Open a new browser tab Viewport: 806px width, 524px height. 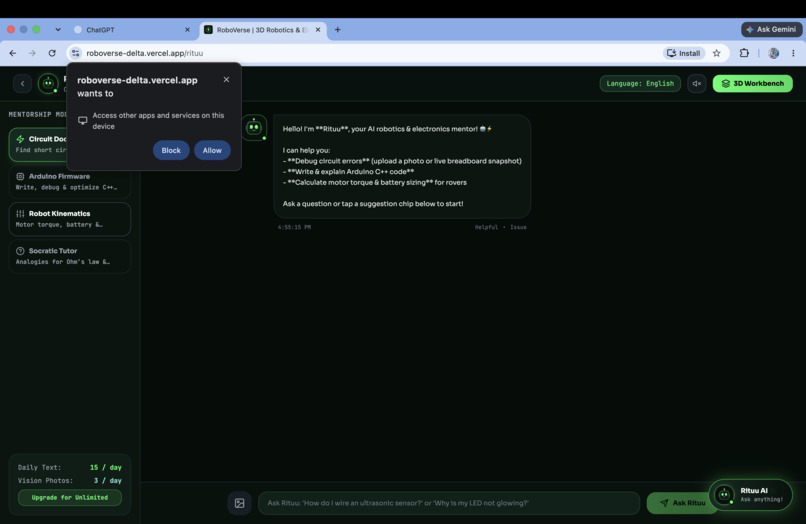tap(338, 30)
